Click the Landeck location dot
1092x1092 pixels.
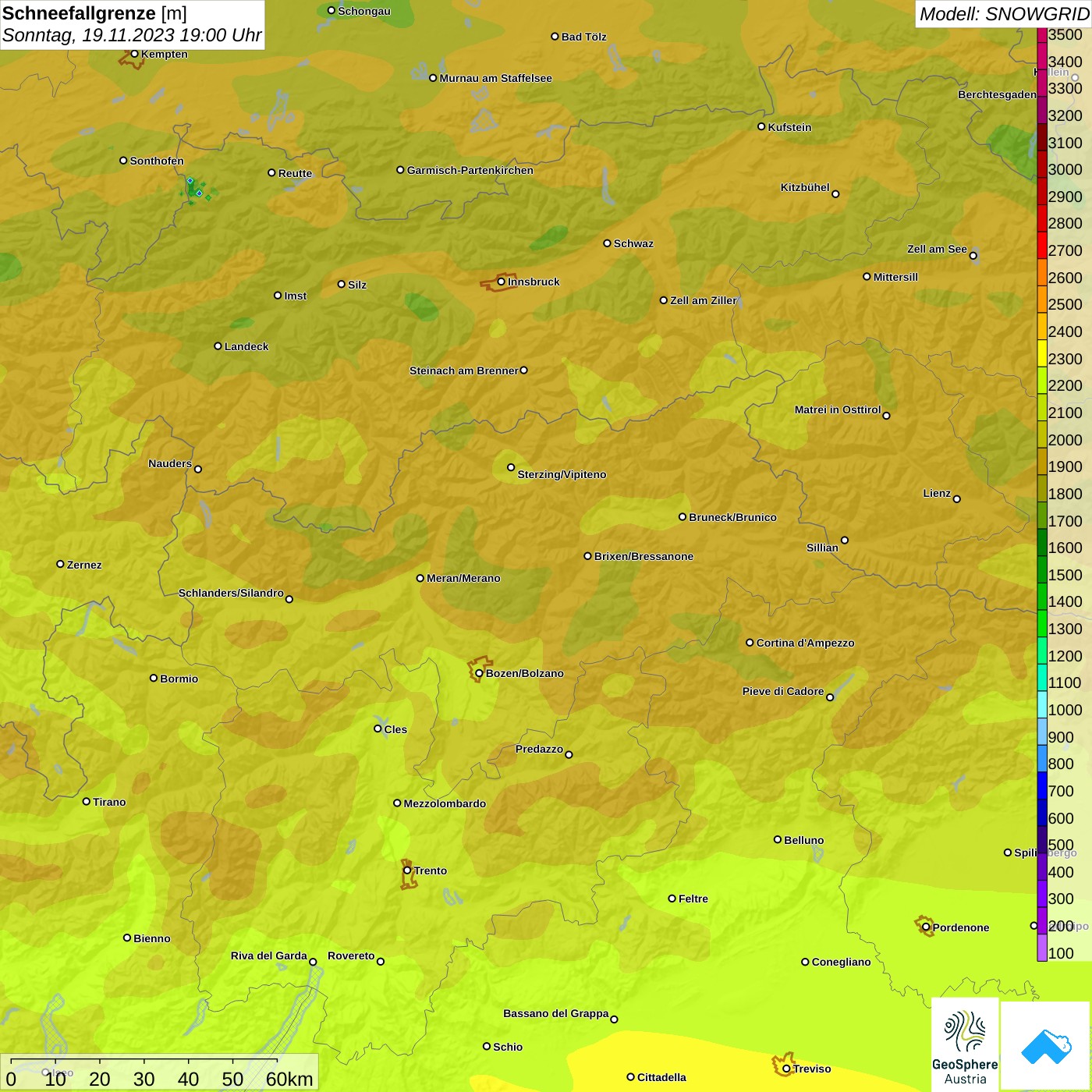tap(218, 346)
